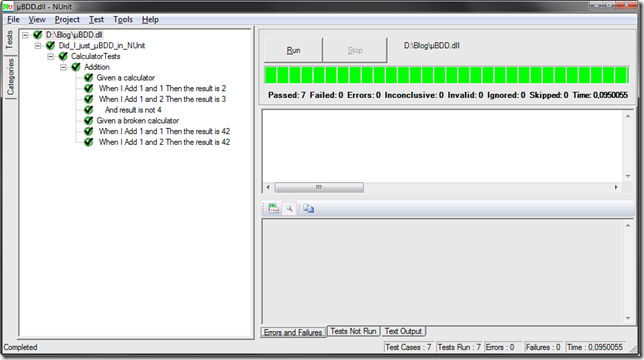
Task: Select 'When I Add 1 and 1 Then the result is 2'
Action: pos(162,88)
